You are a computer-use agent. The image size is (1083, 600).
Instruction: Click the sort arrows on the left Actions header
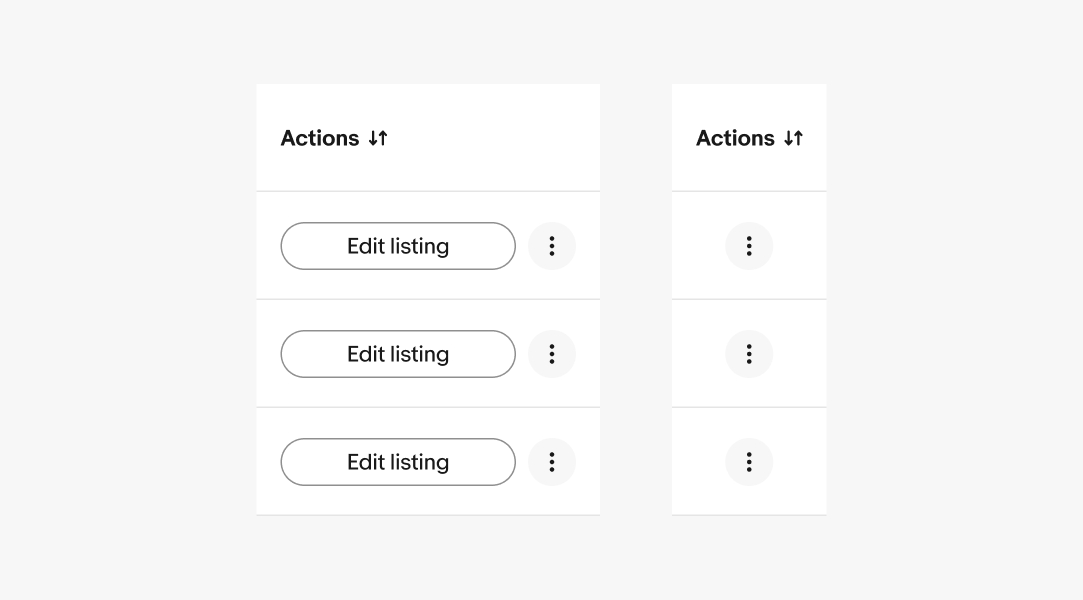378,138
